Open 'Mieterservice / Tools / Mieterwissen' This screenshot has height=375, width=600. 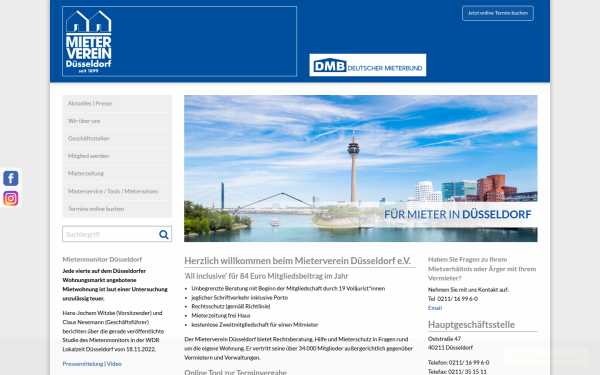click(x=117, y=191)
